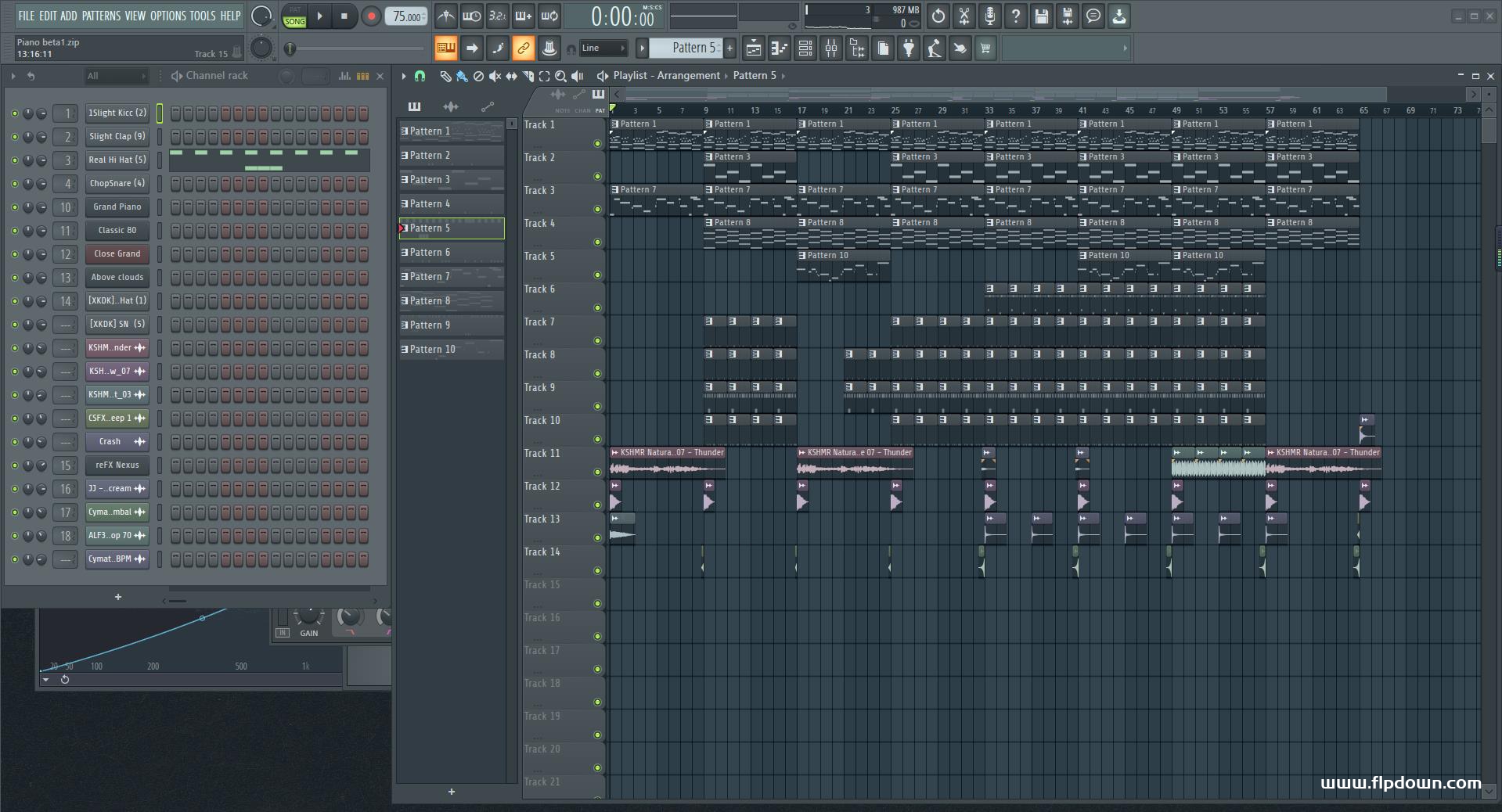Toggle multilink to controllers icon
Screen dimensions: 1502x812
click(549, 49)
